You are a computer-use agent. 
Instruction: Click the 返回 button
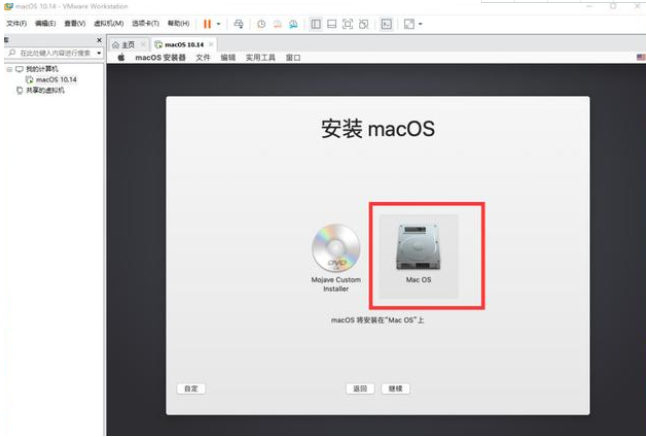[x=359, y=388]
